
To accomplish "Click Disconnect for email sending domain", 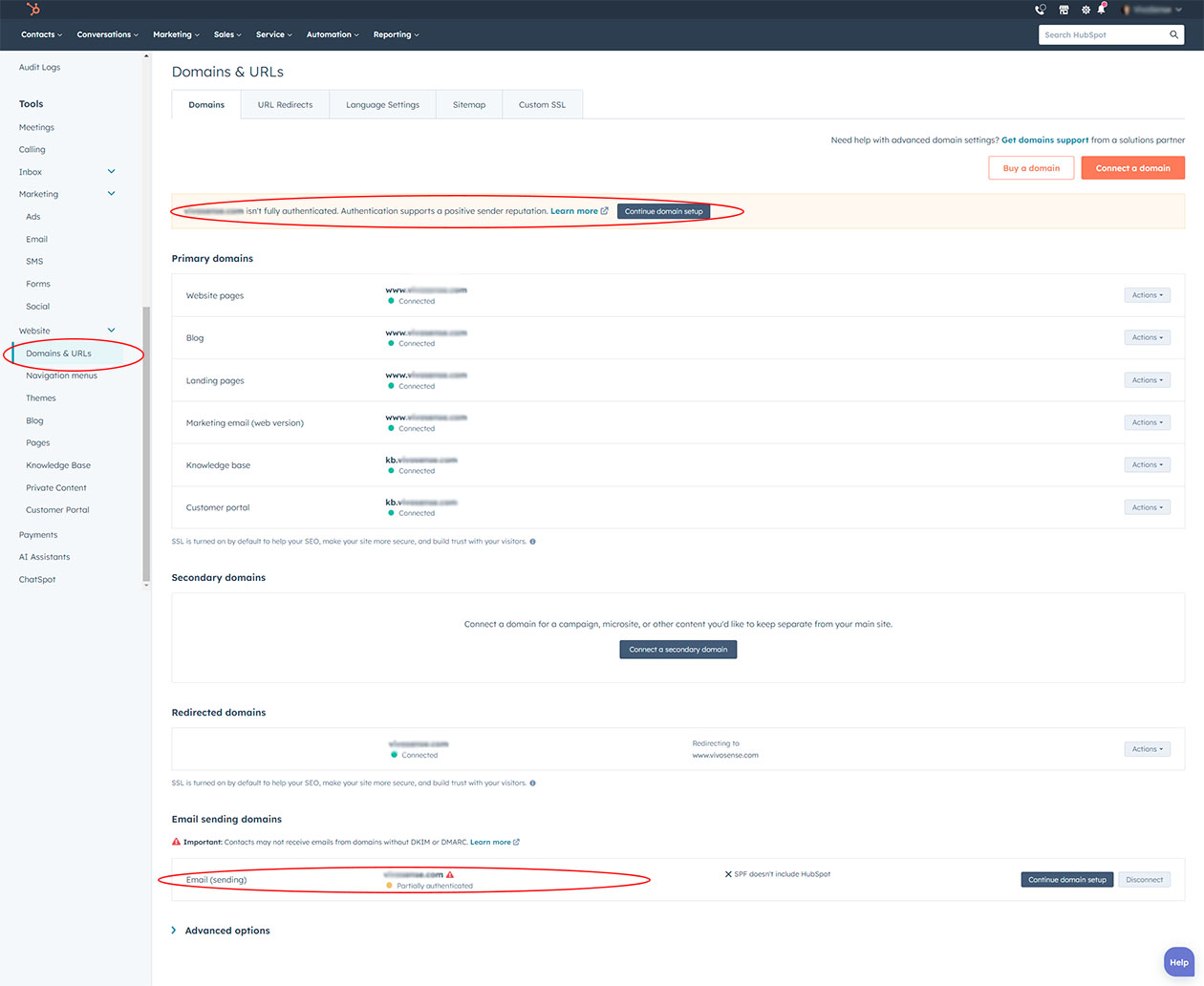I will pyautogui.click(x=1144, y=880).
